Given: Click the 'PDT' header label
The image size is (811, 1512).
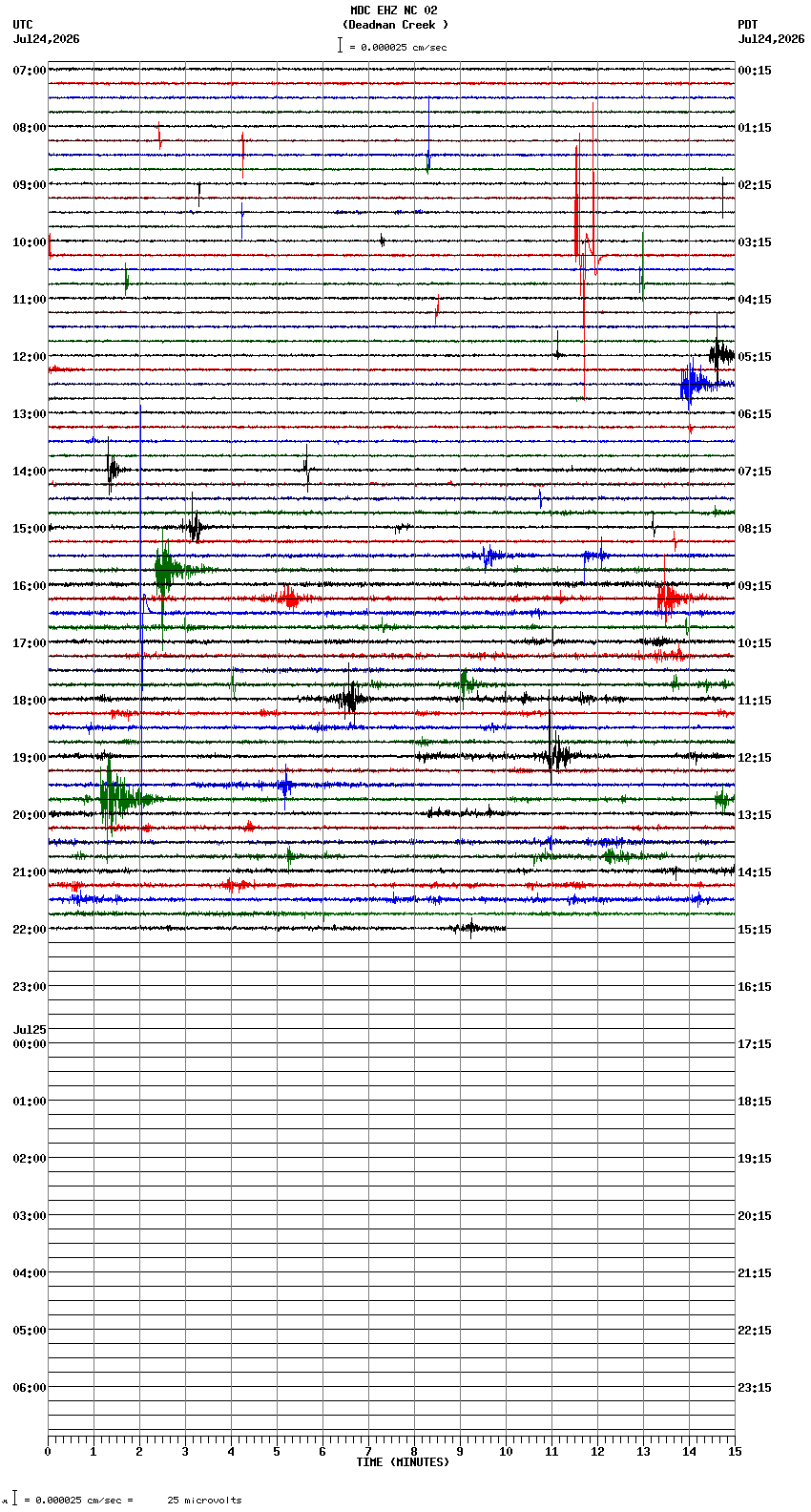Looking at the screenshot, I should tap(747, 25).
